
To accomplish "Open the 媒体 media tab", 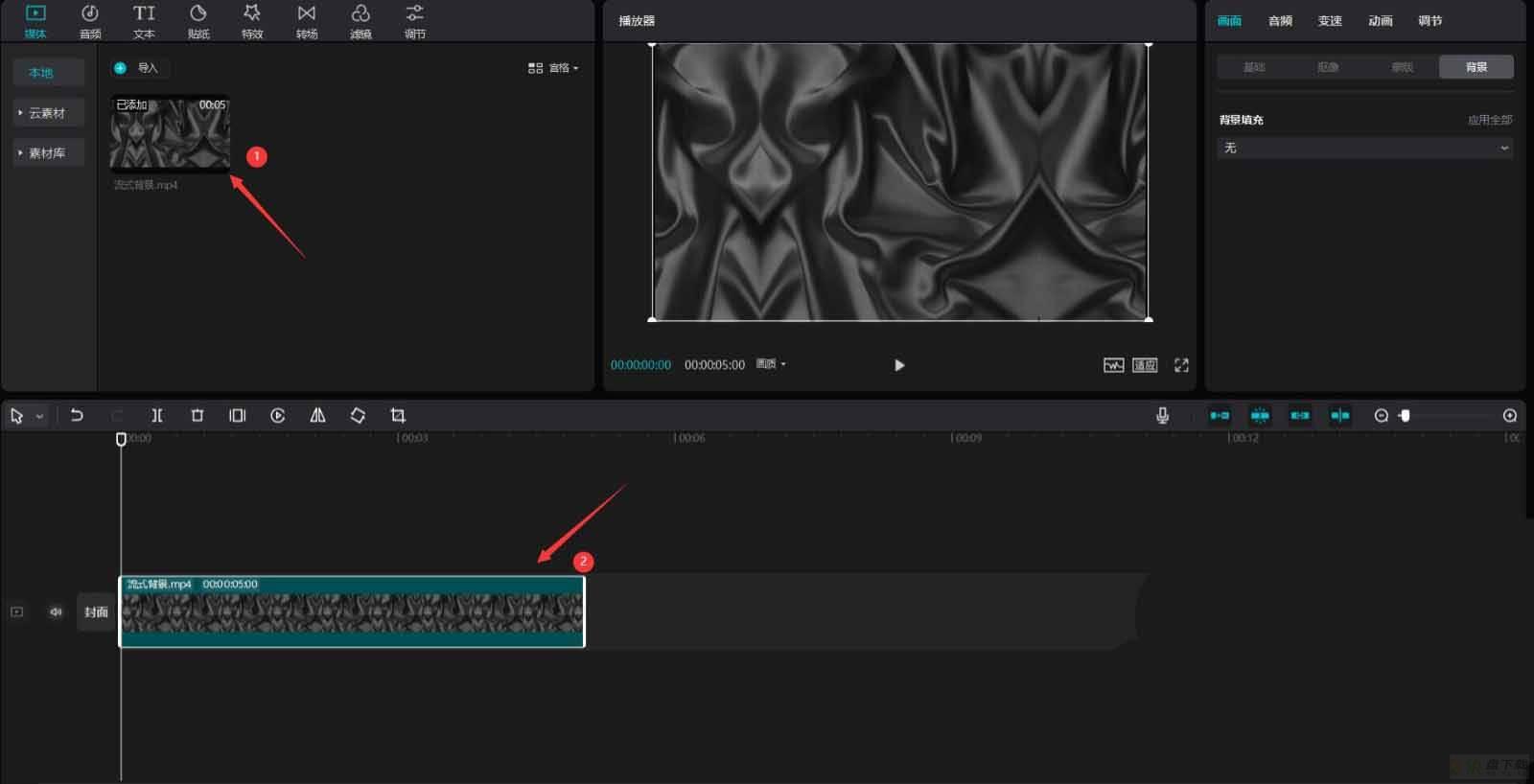I will click(35, 21).
